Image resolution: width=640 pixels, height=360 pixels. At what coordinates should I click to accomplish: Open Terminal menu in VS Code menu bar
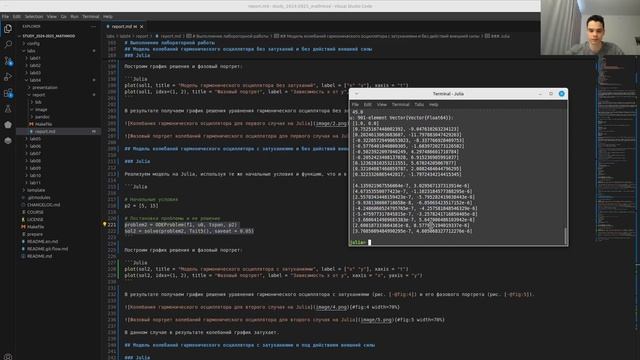pyautogui.click(x=91, y=17)
